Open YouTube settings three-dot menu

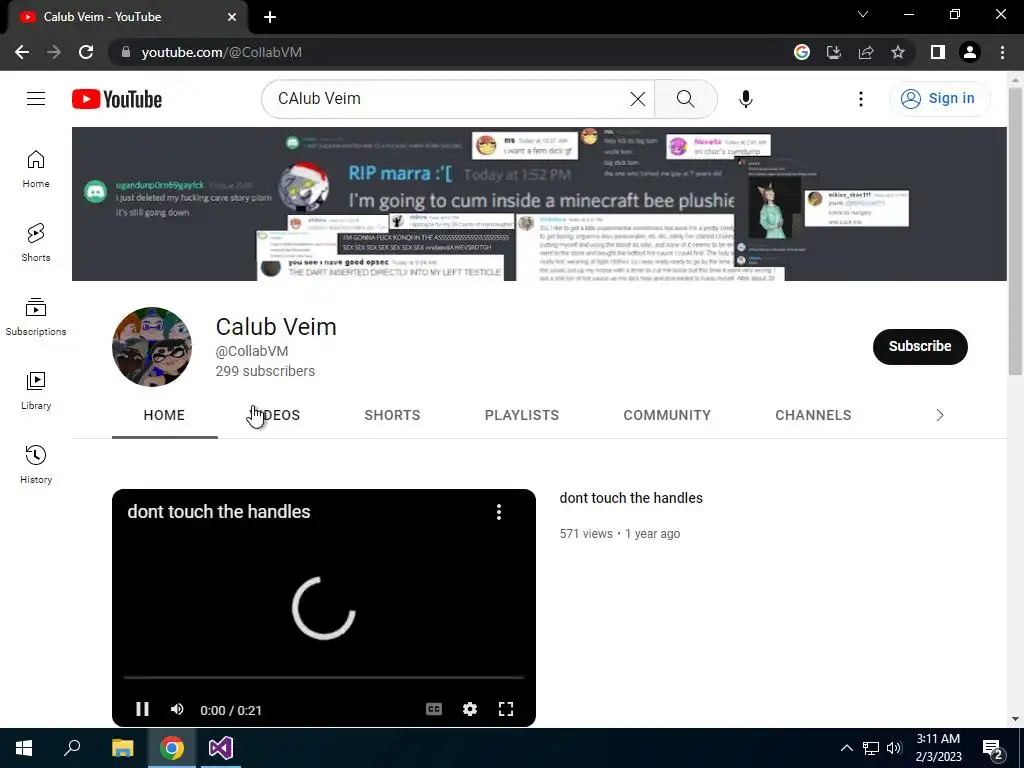point(861,99)
